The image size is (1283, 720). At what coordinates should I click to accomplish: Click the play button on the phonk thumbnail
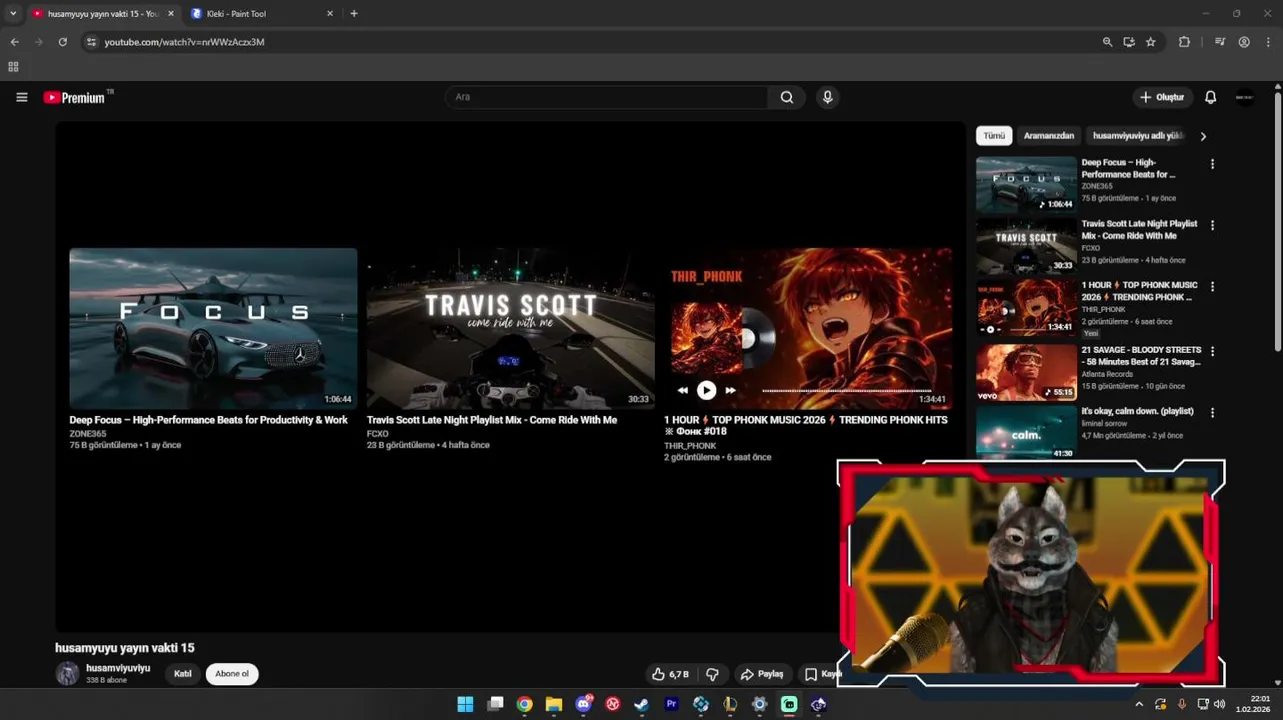(706, 391)
